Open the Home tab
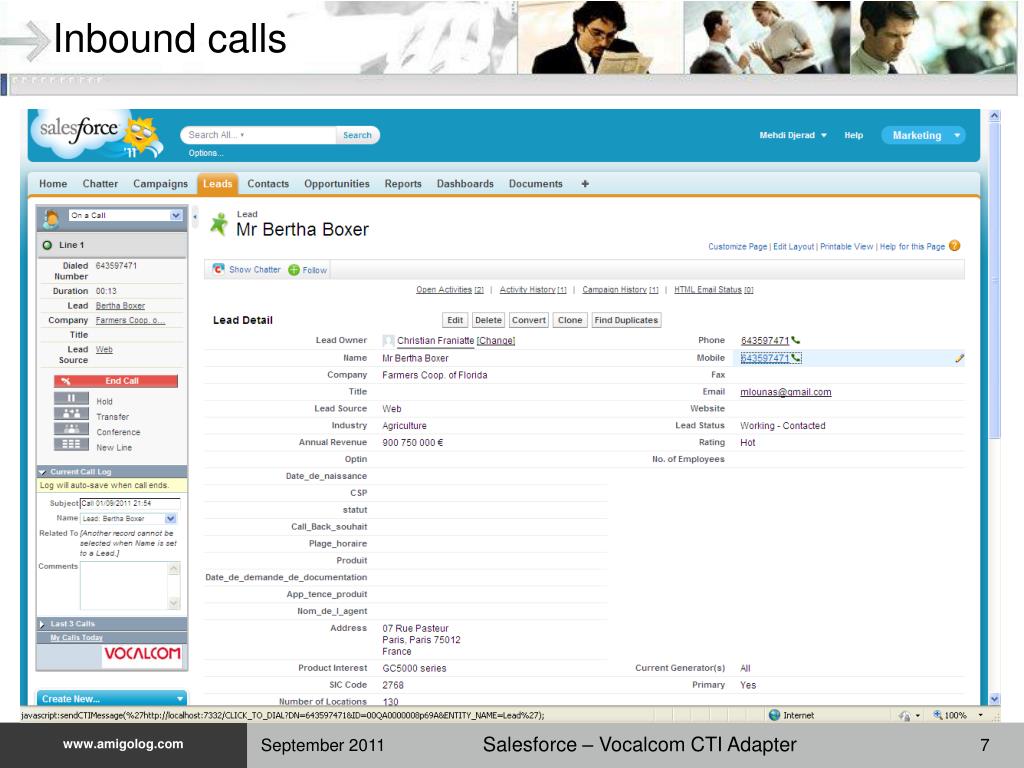The height and width of the screenshot is (768, 1024). click(53, 184)
